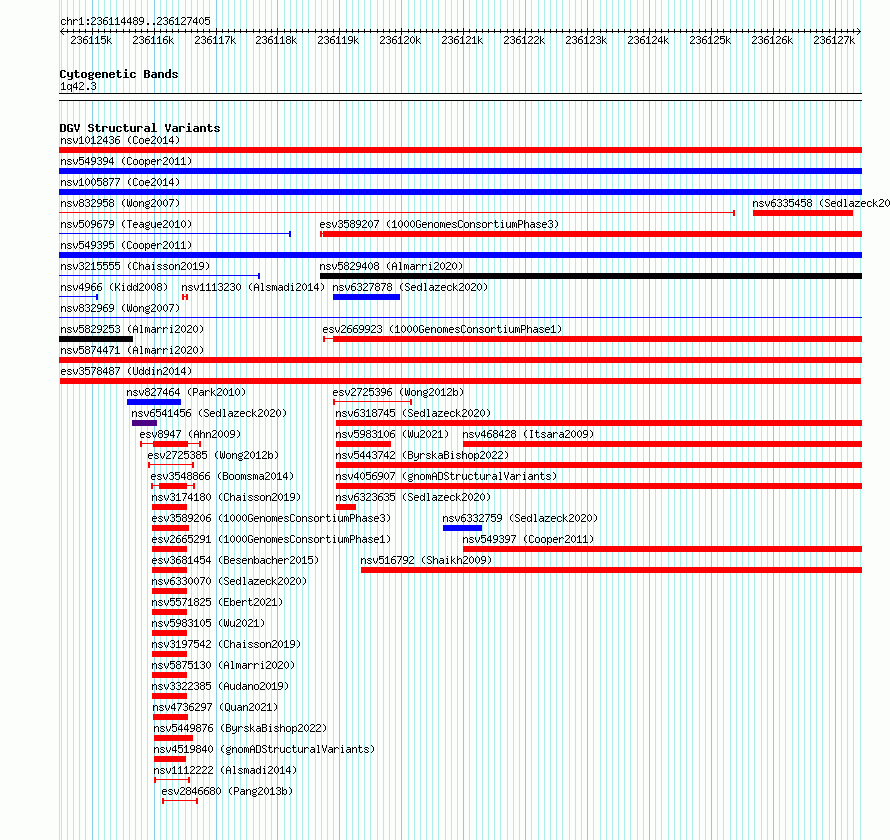Open nsv516792 (Shaikh2009) label
This screenshot has height=840, width=890.
point(426,560)
